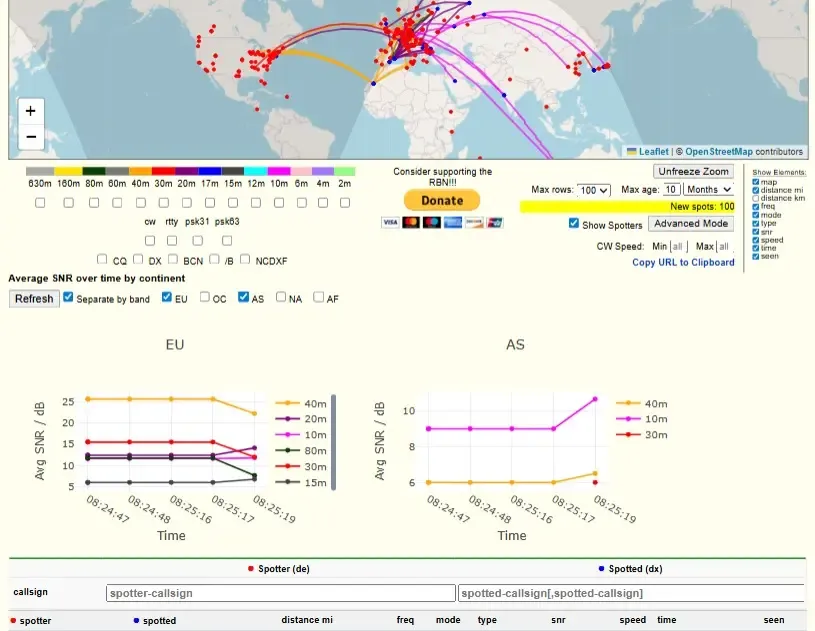This screenshot has width=815, height=631.
Task: Tick the checkbox under the 40m band
Action: pos(141,203)
